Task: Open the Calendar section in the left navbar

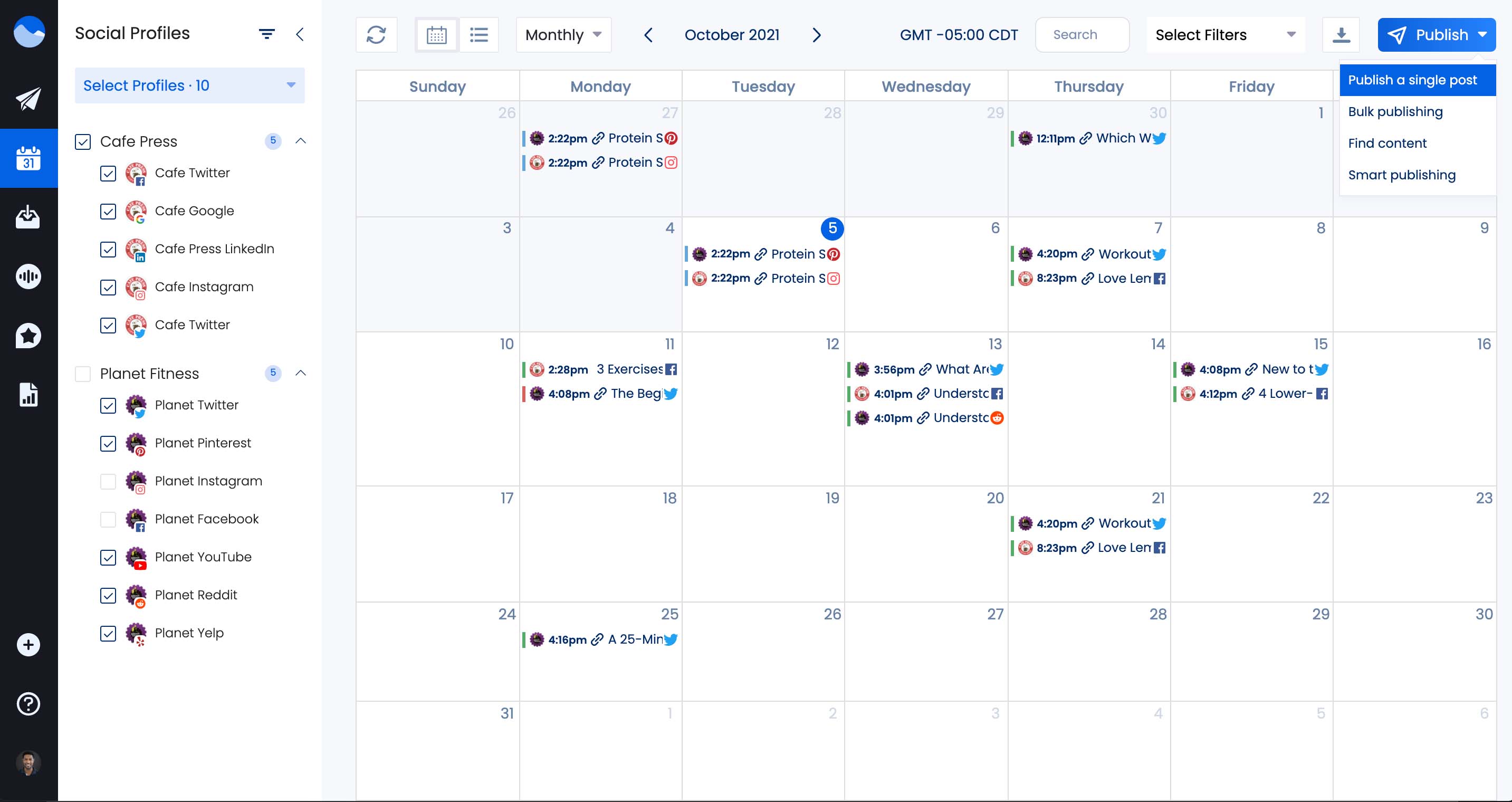Action: click(x=29, y=158)
